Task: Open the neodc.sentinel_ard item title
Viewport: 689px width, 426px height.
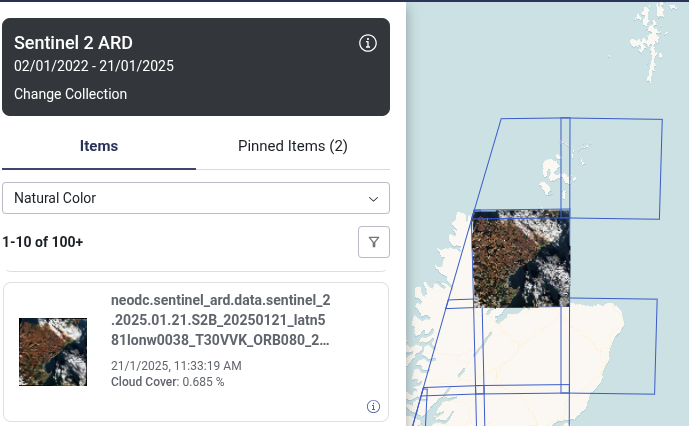Action: coord(220,320)
